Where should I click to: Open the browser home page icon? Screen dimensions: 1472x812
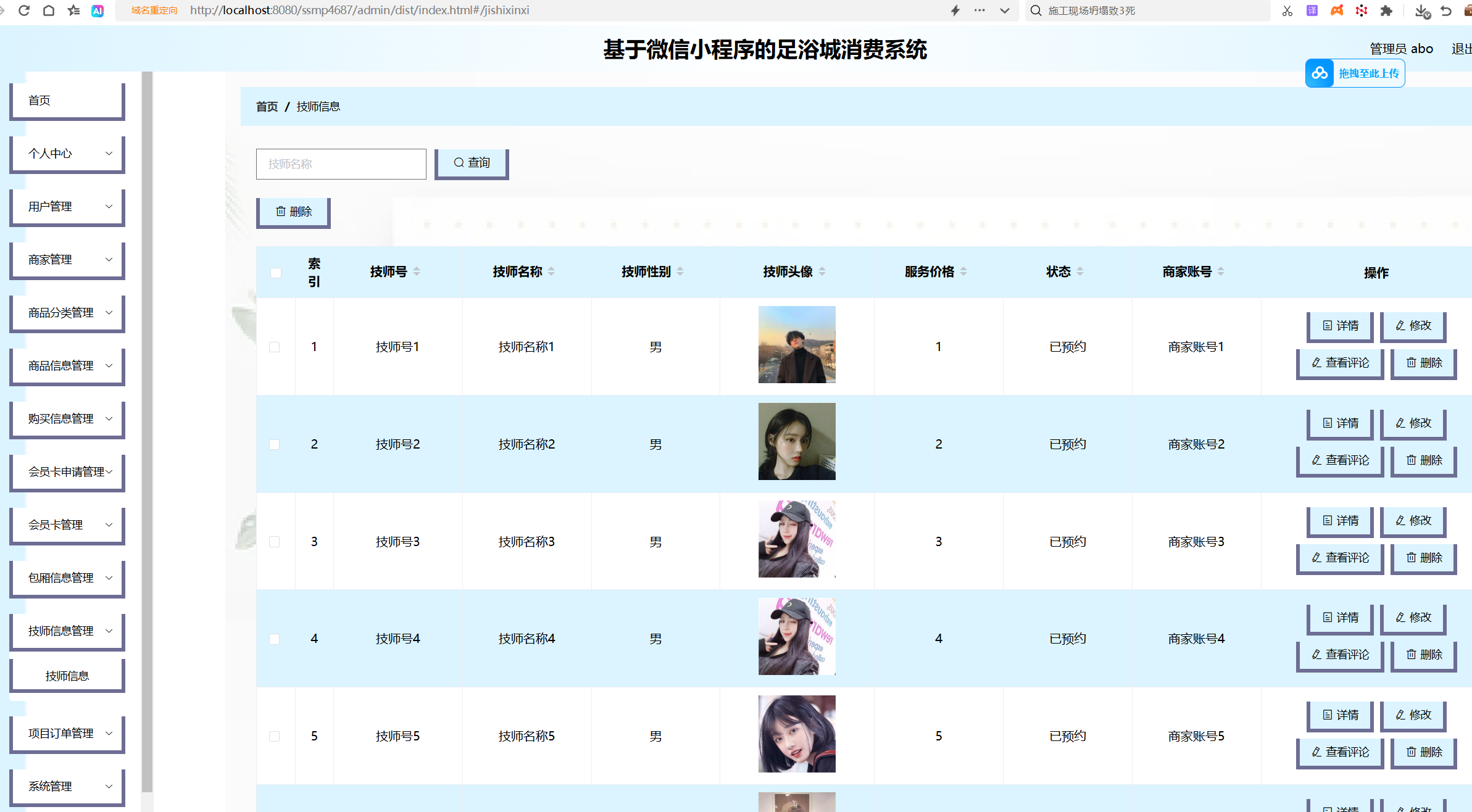pyautogui.click(x=49, y=10)
